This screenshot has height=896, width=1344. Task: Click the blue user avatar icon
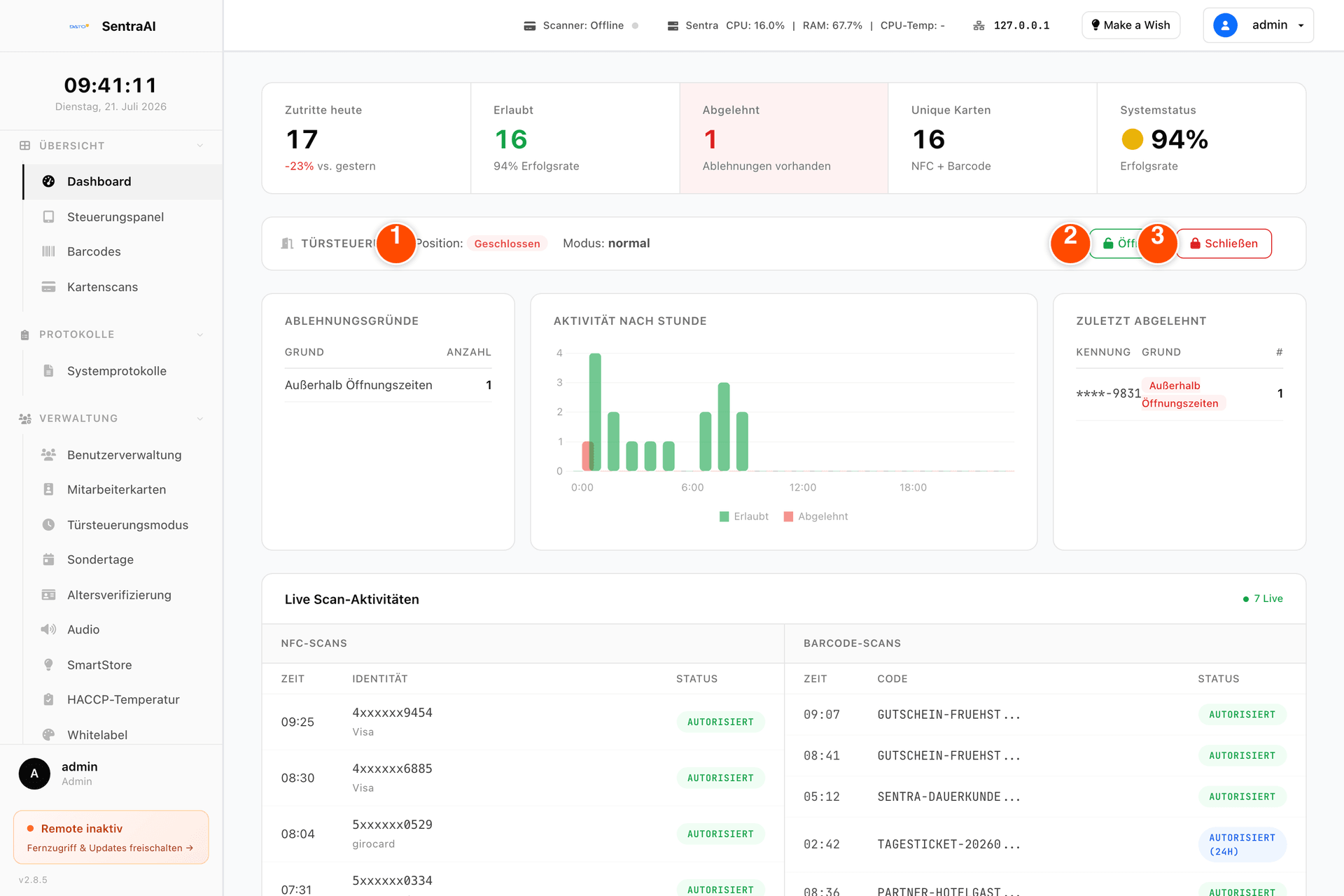1225,25
